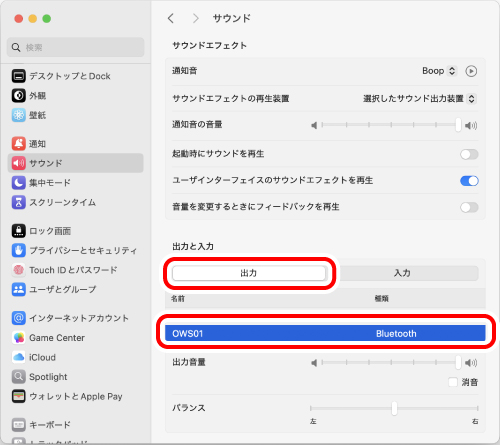Open Game Center icon

pos(19,338)
